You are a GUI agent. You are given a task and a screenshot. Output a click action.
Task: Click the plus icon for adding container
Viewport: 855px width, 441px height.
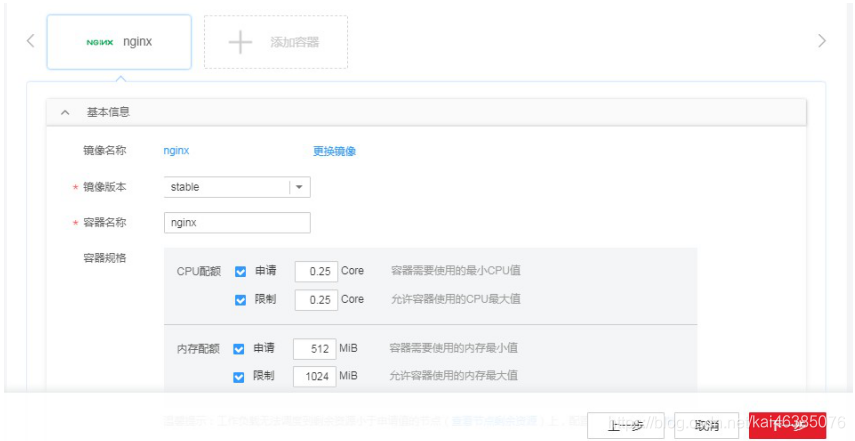click(240, 42)
